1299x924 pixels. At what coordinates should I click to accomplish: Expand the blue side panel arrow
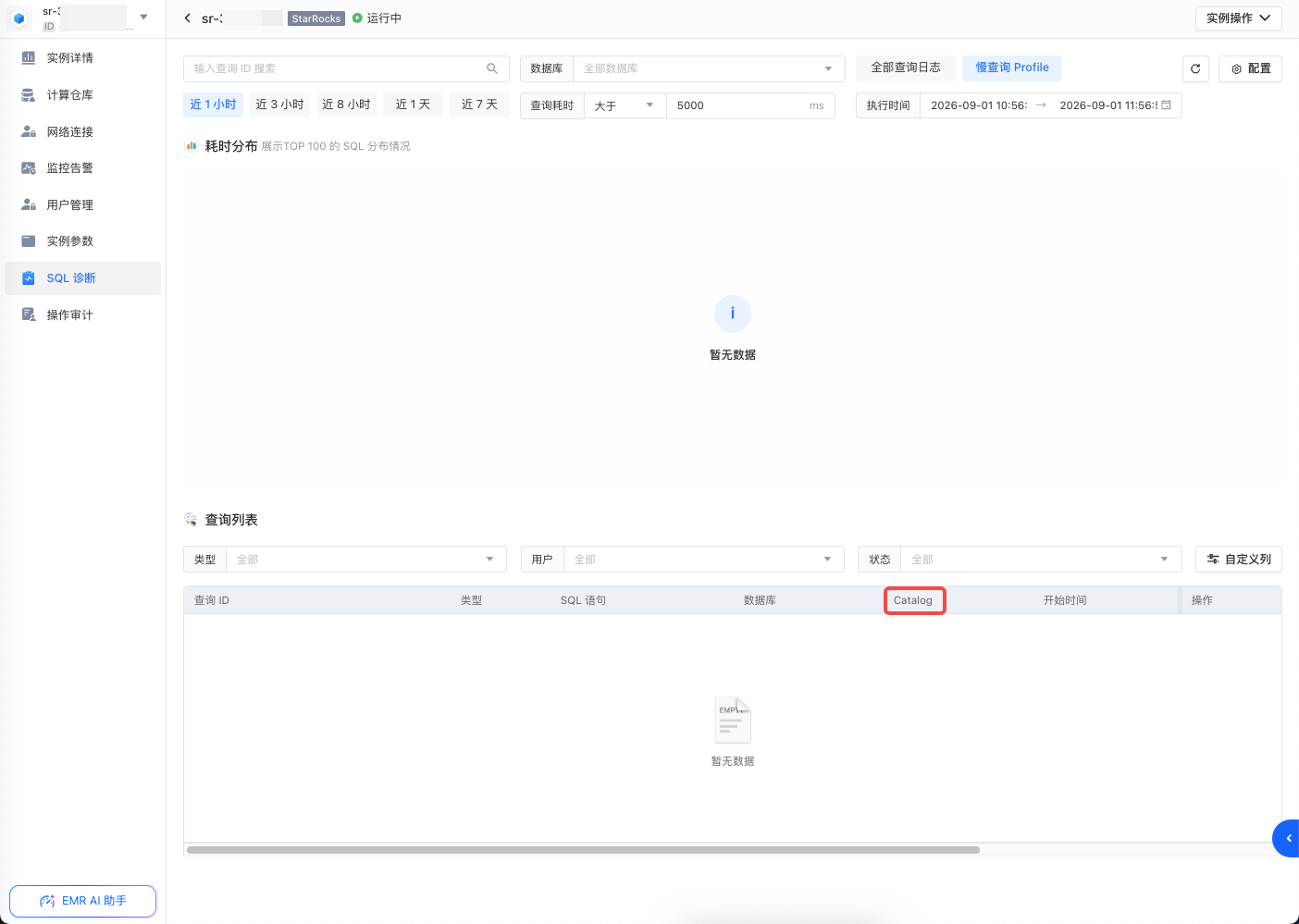[1287, 838]
